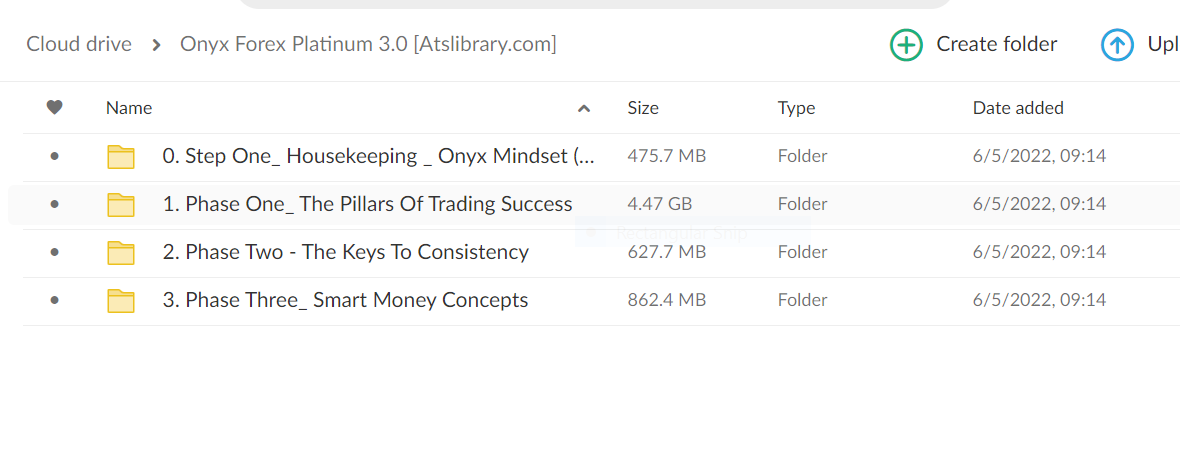Click the Name column sort arrow
Screen dimensions: 1180x464
[x=584, y=109]
